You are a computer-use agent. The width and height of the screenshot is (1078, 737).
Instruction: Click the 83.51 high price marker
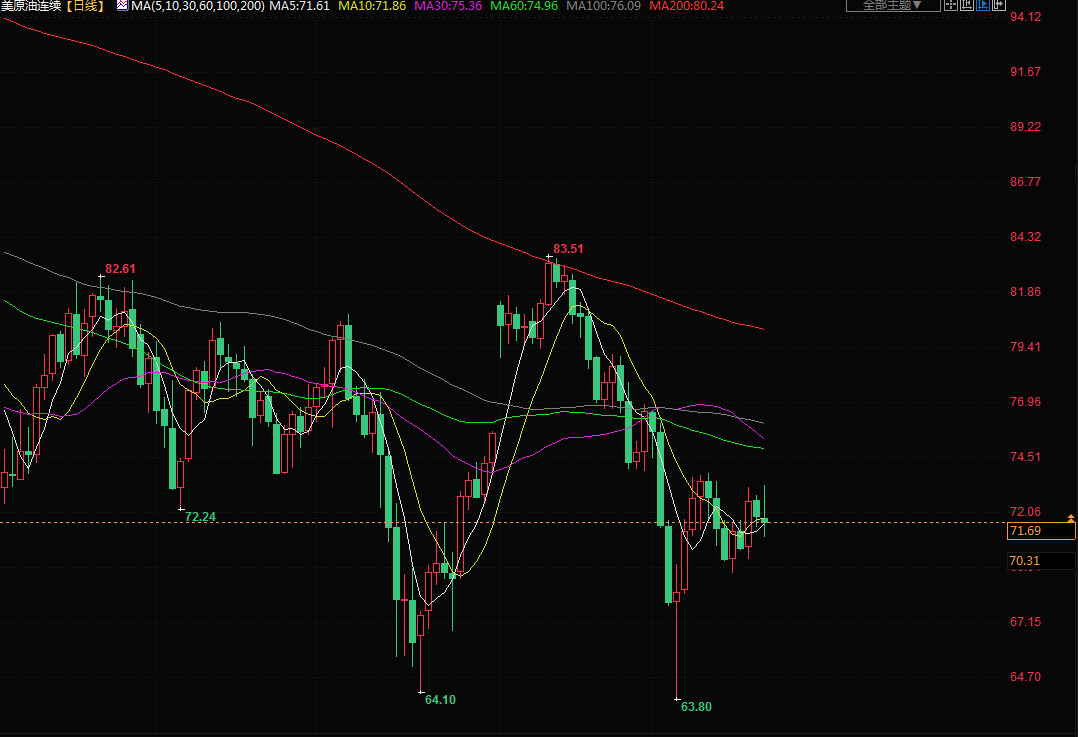(568, 249)
